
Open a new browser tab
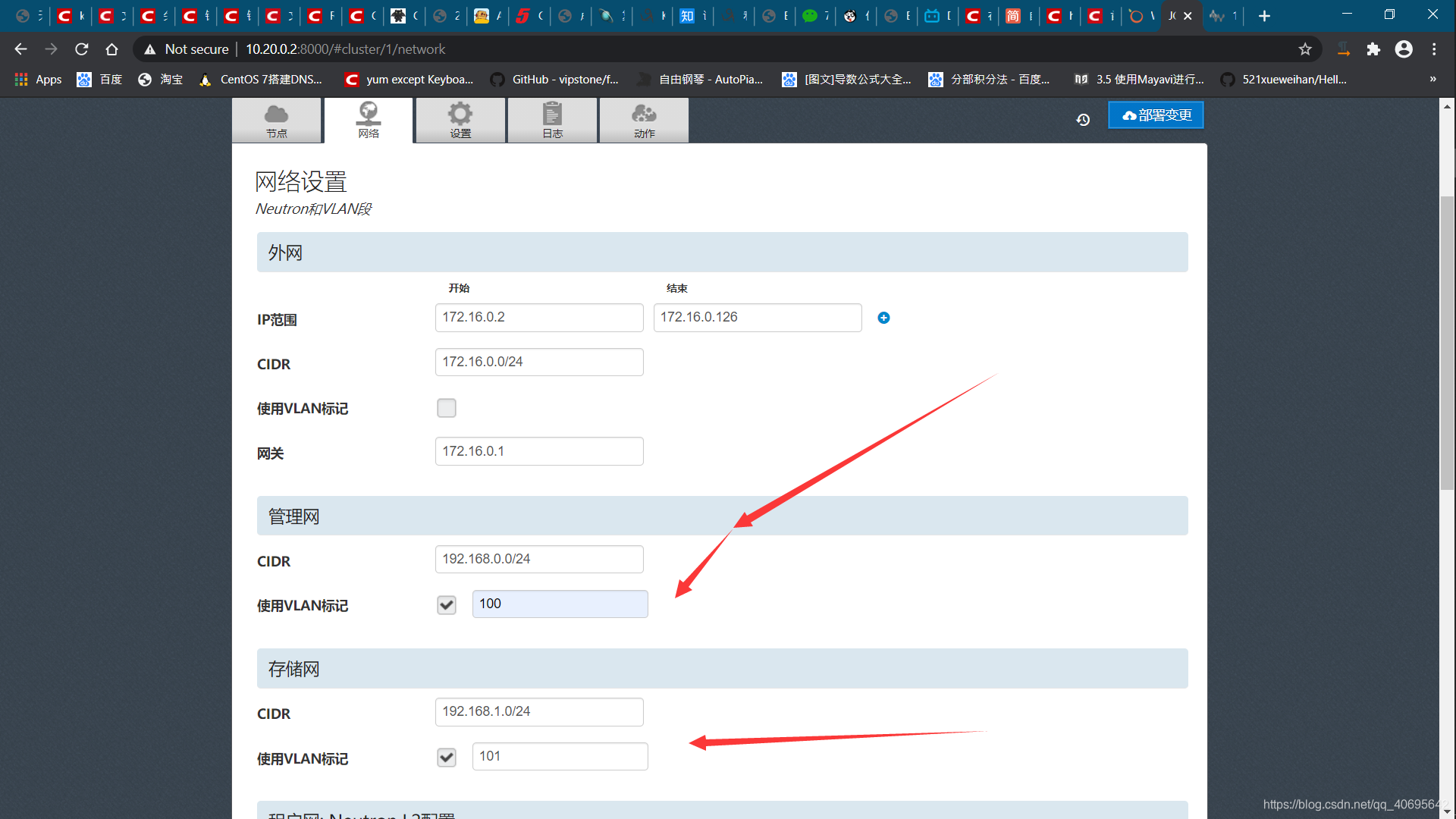(1264, 16)
